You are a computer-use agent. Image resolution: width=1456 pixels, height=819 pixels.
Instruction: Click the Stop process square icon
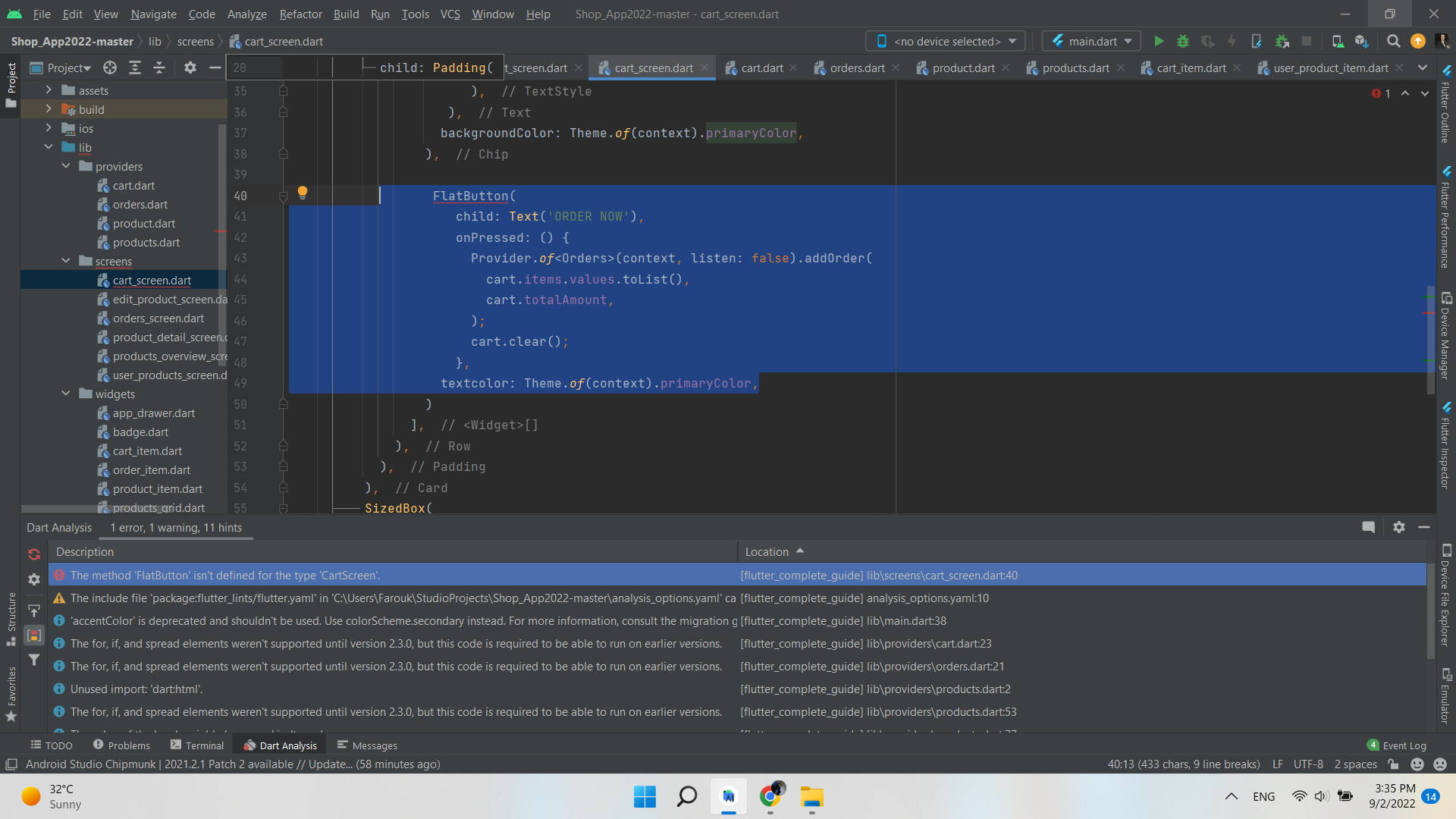click(x=1307, y=41)
